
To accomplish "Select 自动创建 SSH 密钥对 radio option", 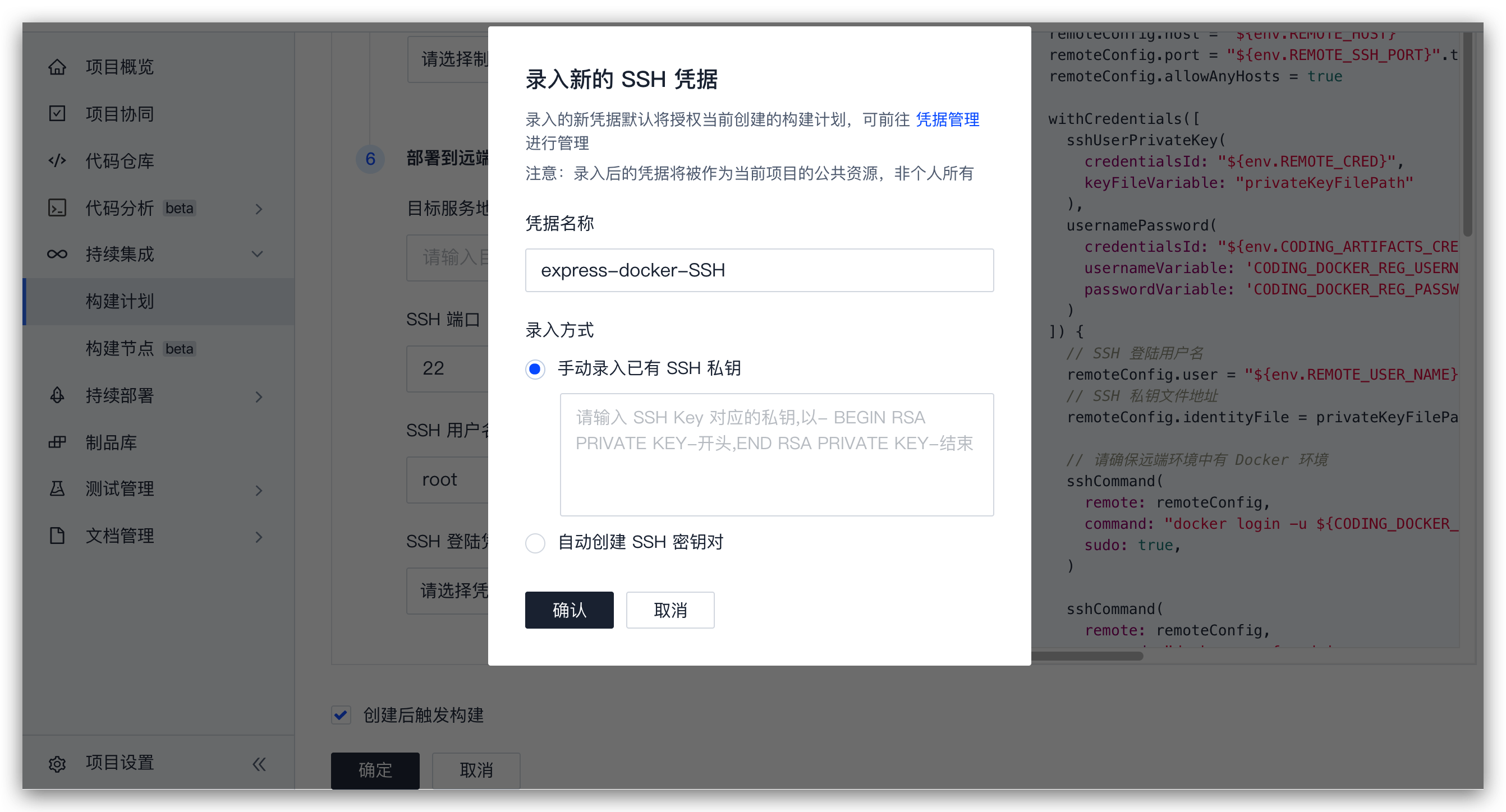I will pos(535,543).
